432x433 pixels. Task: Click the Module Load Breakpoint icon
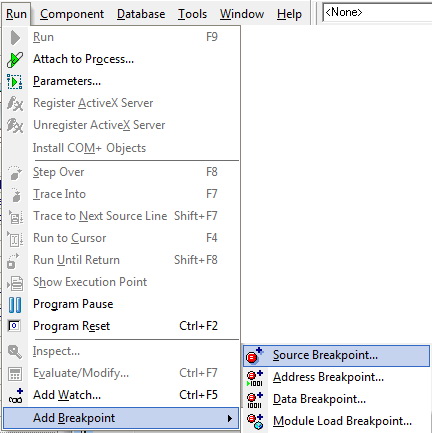(x=255, y=421)
